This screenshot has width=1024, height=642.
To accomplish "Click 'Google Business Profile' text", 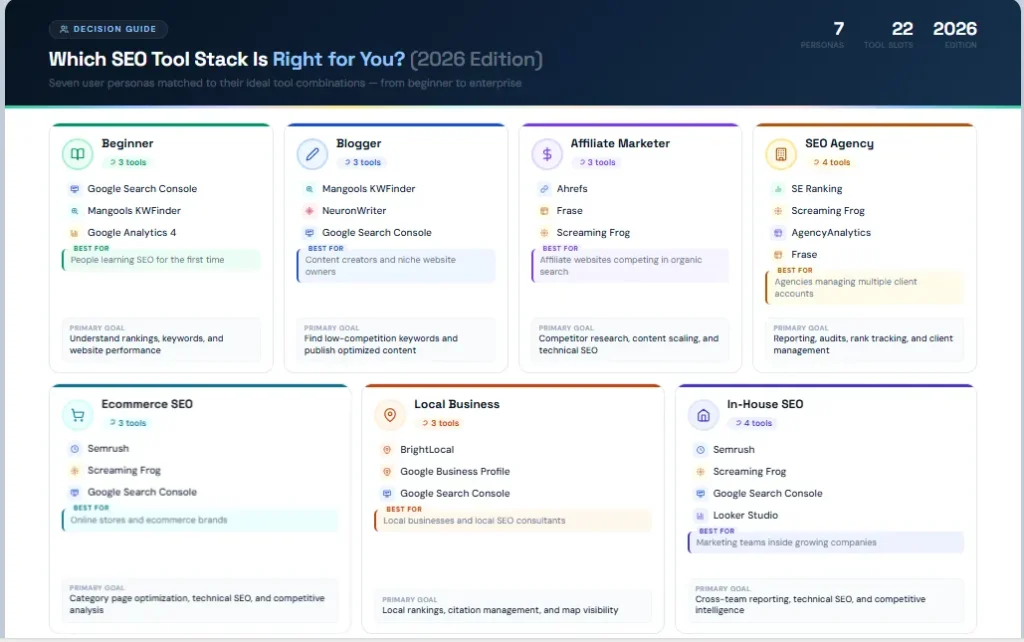I will (x=455, y=472).
